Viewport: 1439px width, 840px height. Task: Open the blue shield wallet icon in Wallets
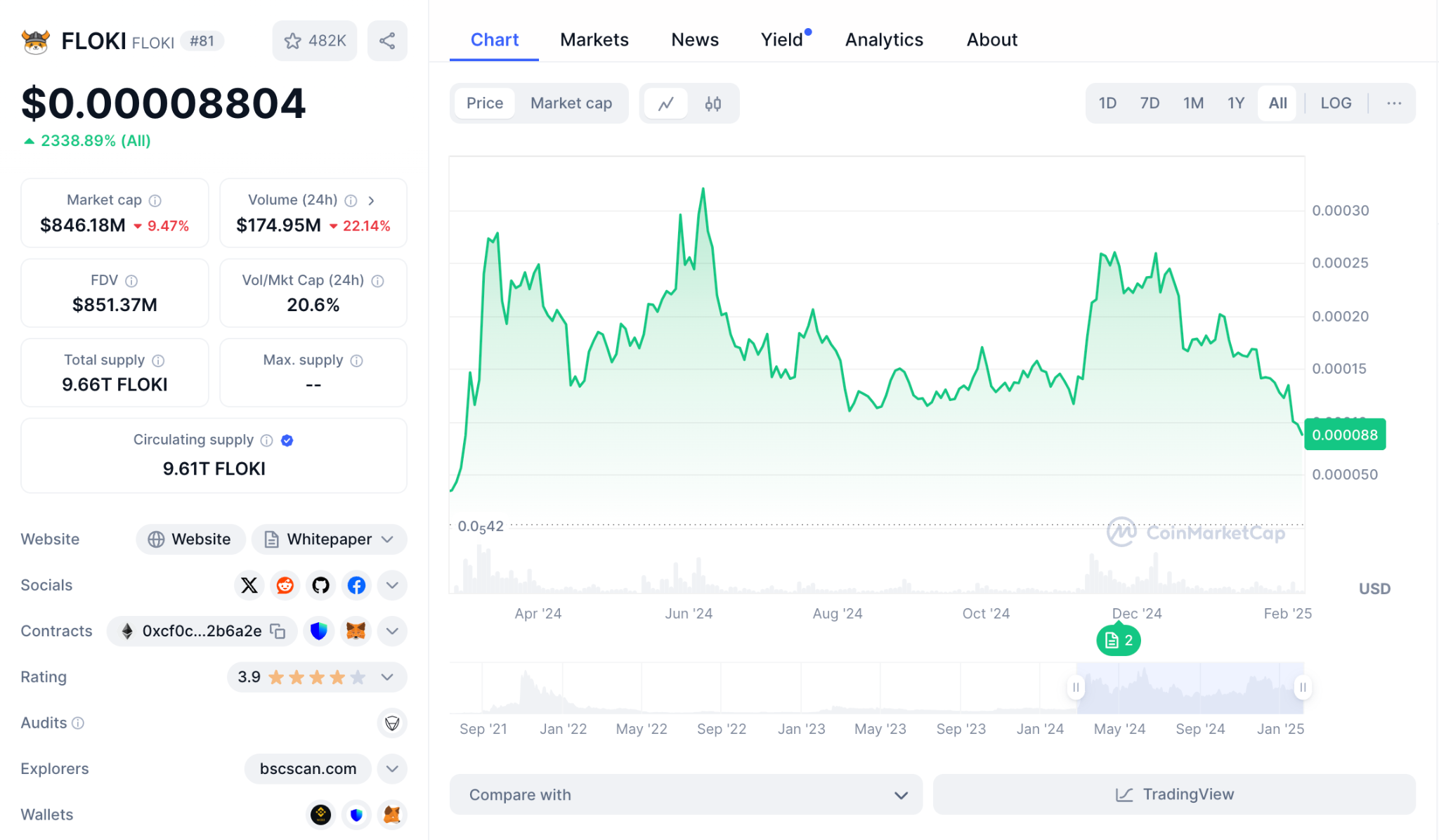point(357,815)
